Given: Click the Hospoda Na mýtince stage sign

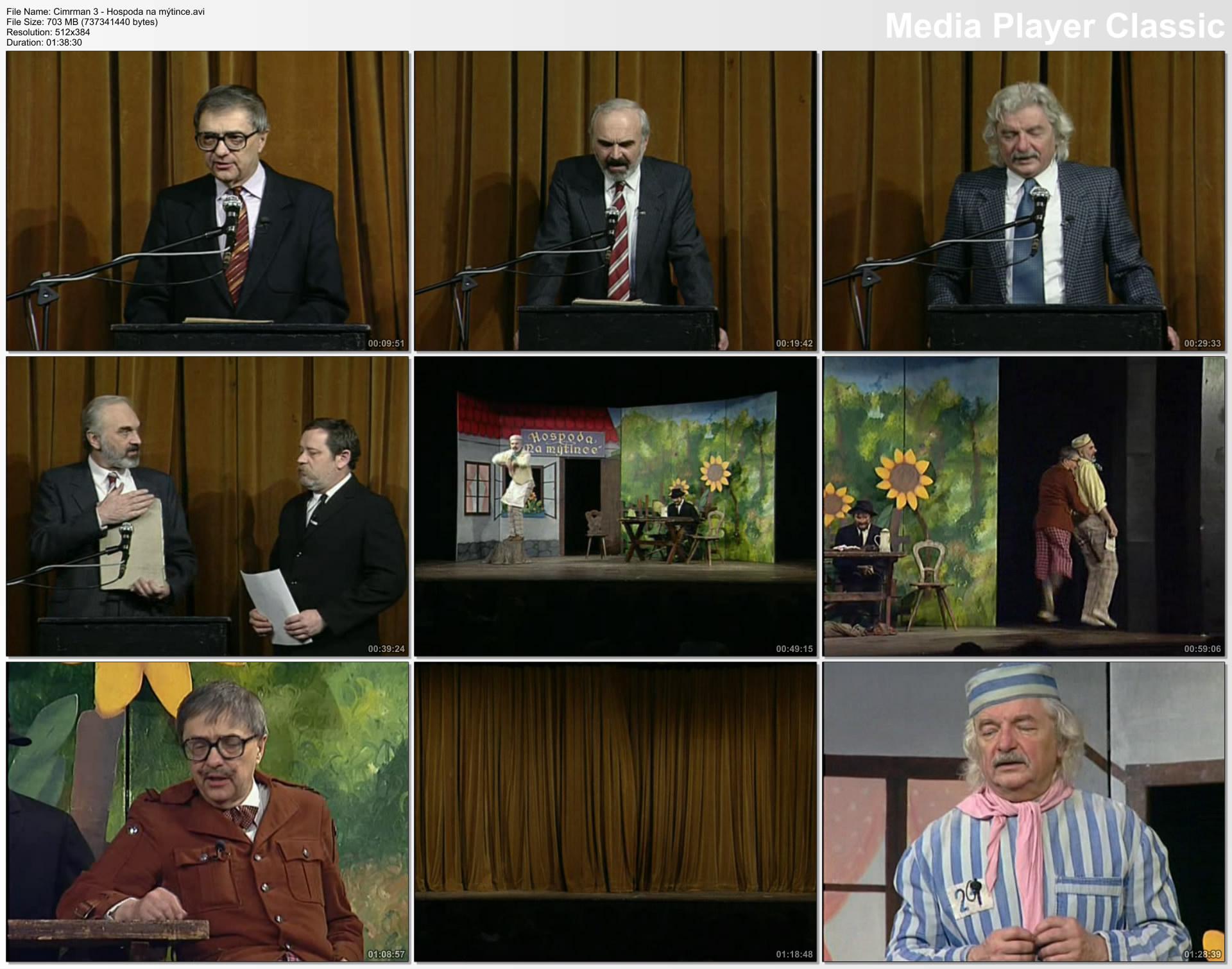Looking at the screenshot, I should click(563, 443).
